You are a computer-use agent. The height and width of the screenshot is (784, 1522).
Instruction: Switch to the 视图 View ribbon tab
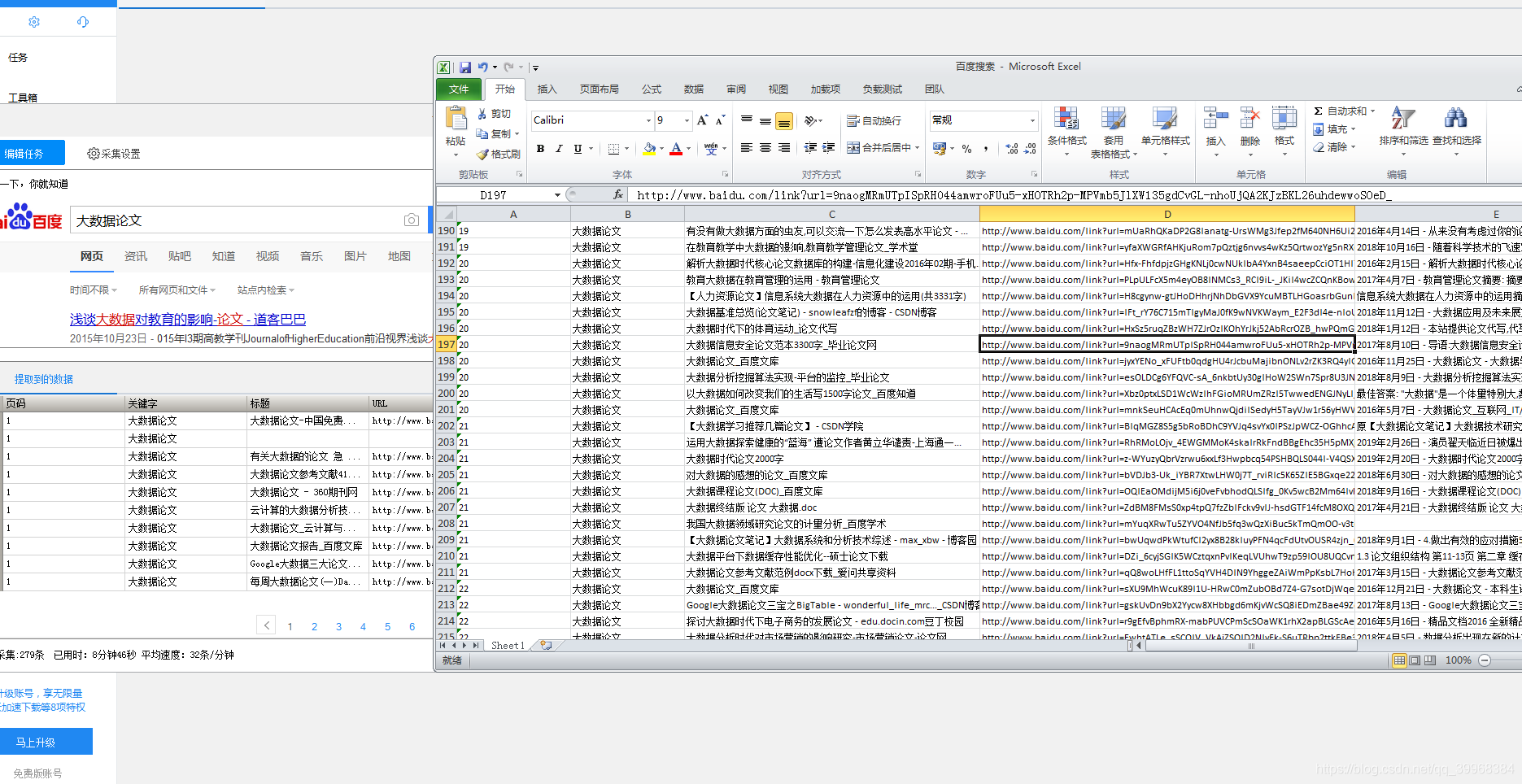coord(778,89)
